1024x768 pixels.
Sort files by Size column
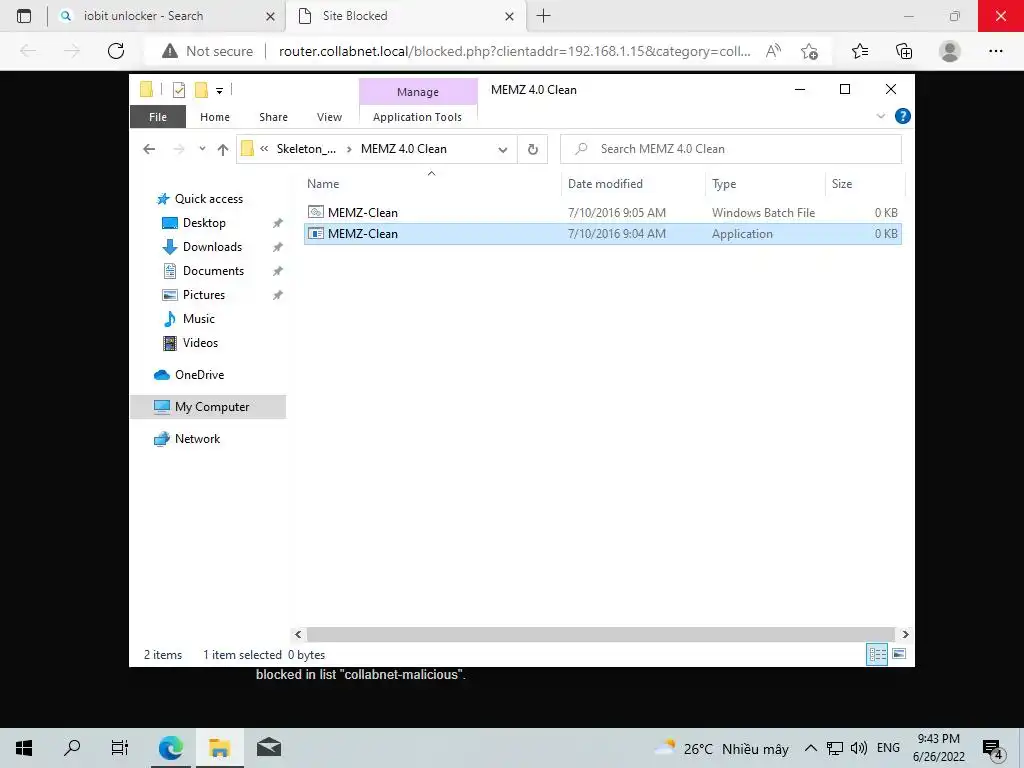click(x=865, y=184)
